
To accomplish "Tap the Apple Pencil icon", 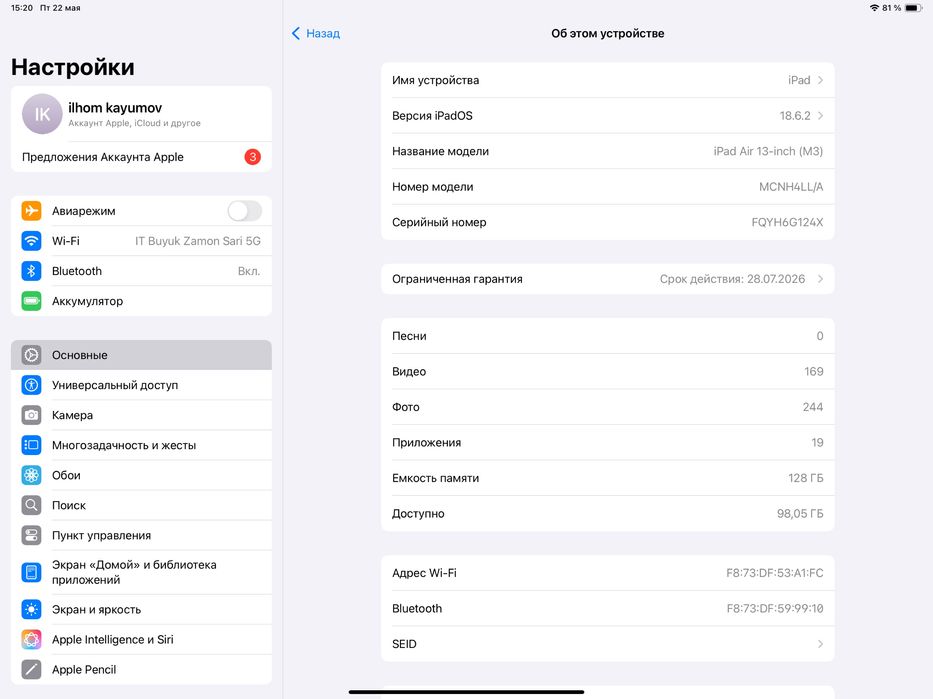I will tap(32, 670).
